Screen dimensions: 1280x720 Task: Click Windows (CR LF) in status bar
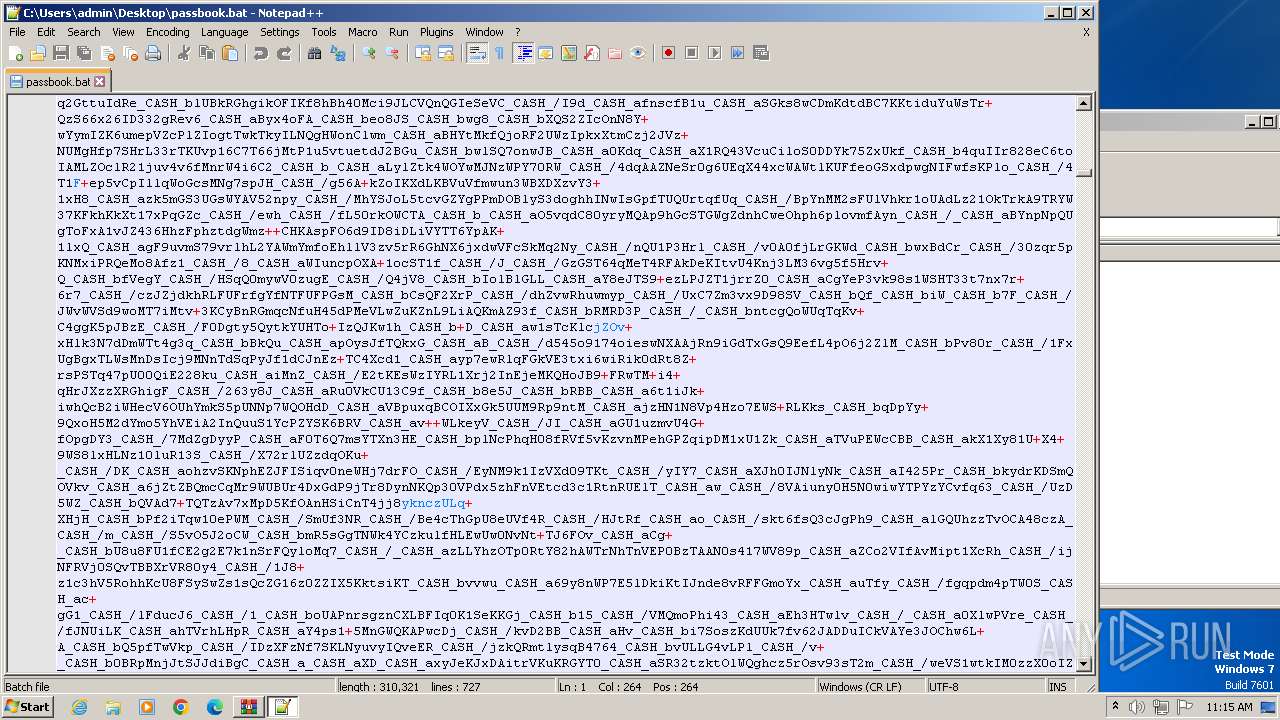click(x=861, y=687)
